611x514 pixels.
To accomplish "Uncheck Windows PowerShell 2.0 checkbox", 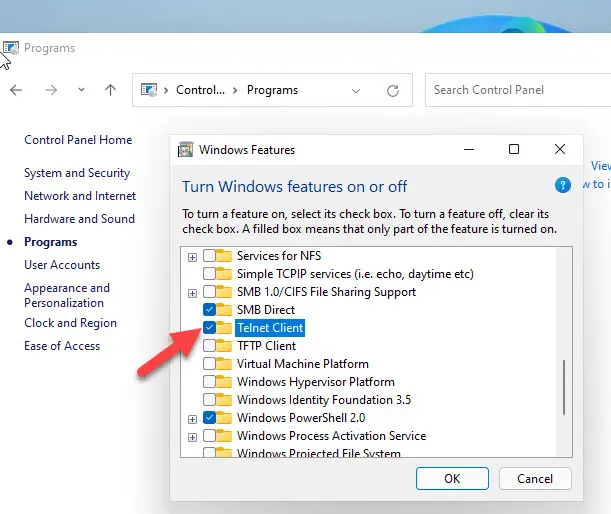I will tap(209, 417).
